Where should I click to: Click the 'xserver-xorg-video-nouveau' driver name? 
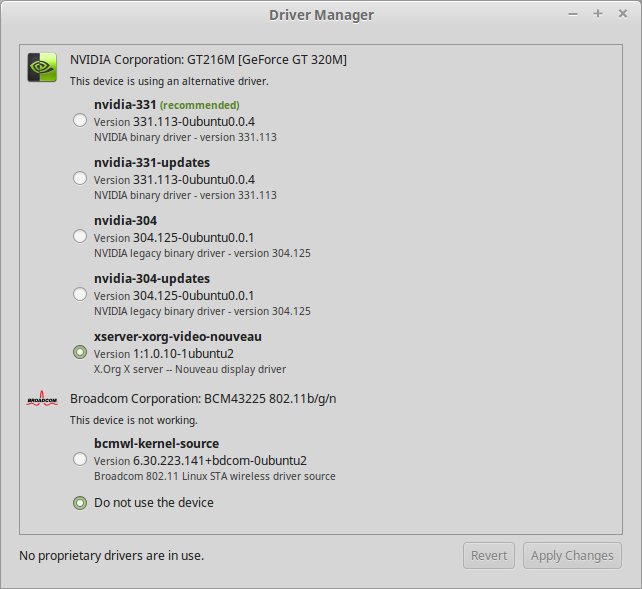click(x=178, y=337)
